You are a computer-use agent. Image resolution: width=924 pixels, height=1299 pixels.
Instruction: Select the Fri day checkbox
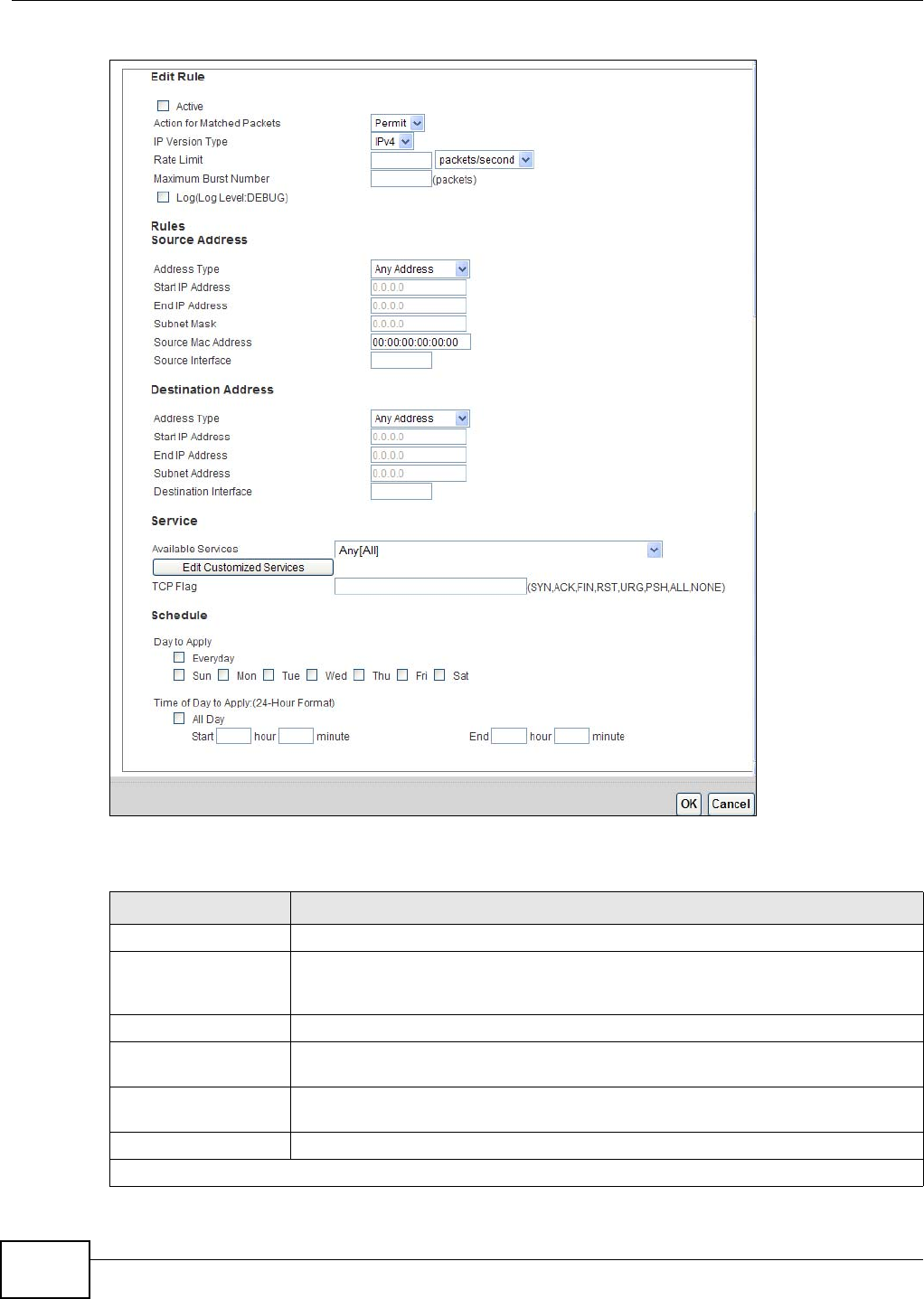pos(402,674)
